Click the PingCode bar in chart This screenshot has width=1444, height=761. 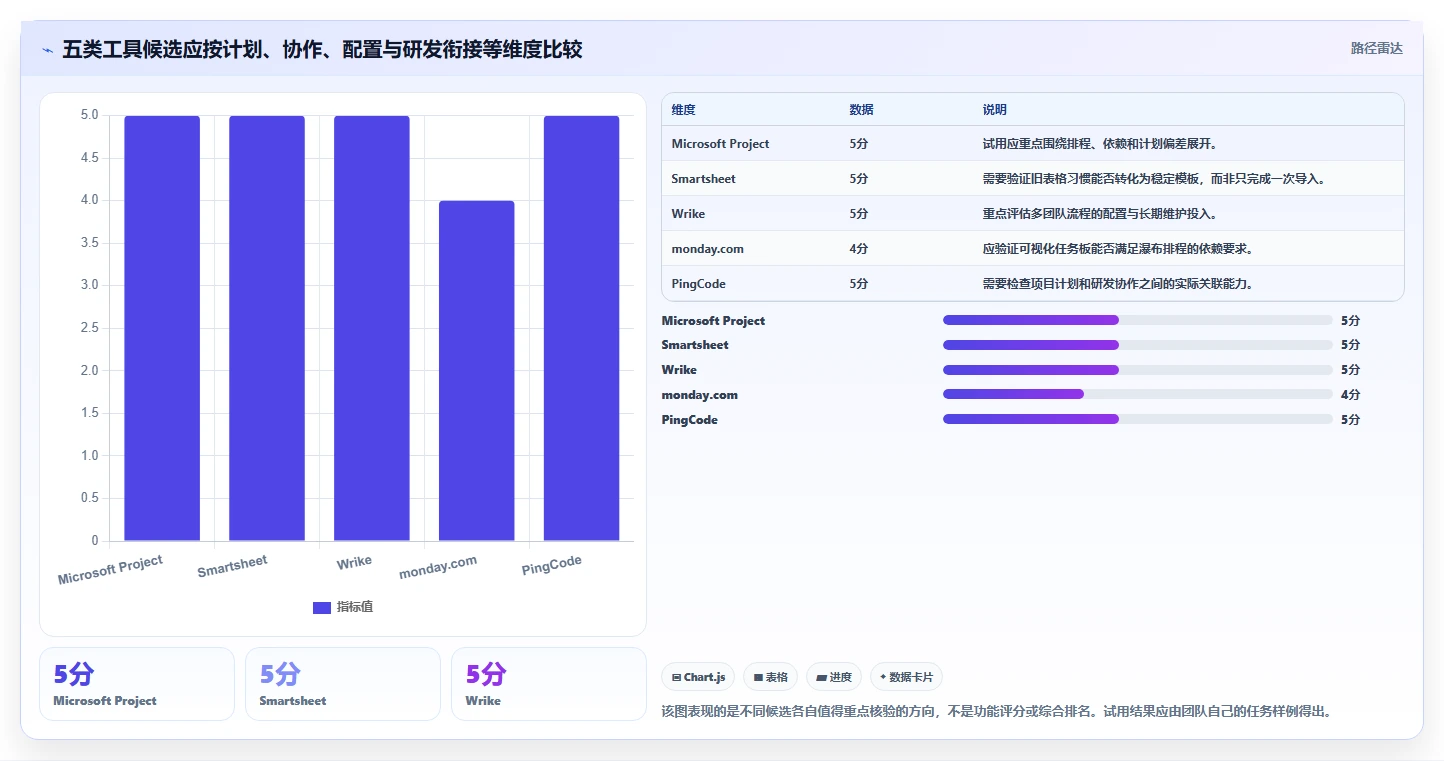[x=582, y=328]
